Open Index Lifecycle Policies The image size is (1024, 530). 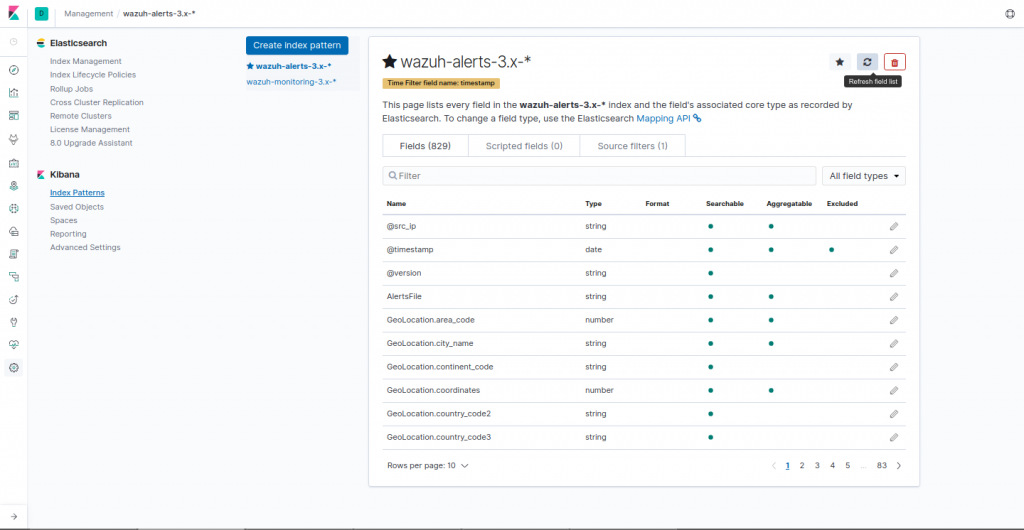93,75
